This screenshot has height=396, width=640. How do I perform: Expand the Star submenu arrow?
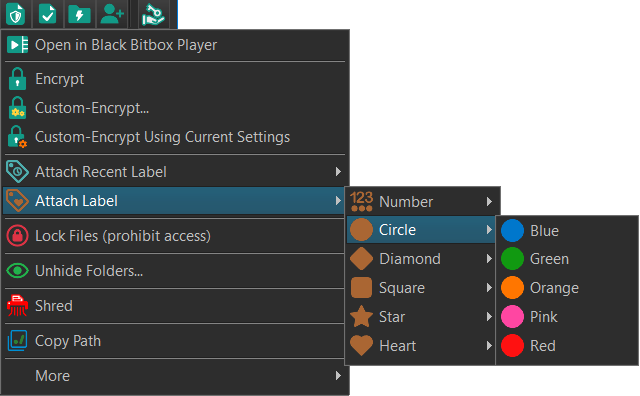489,316
